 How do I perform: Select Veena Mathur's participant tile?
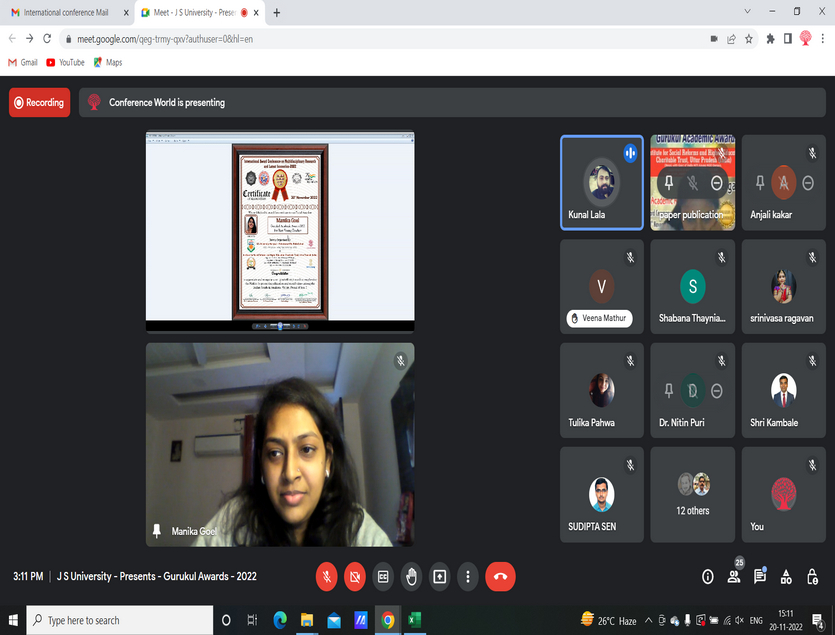point(602,287)
